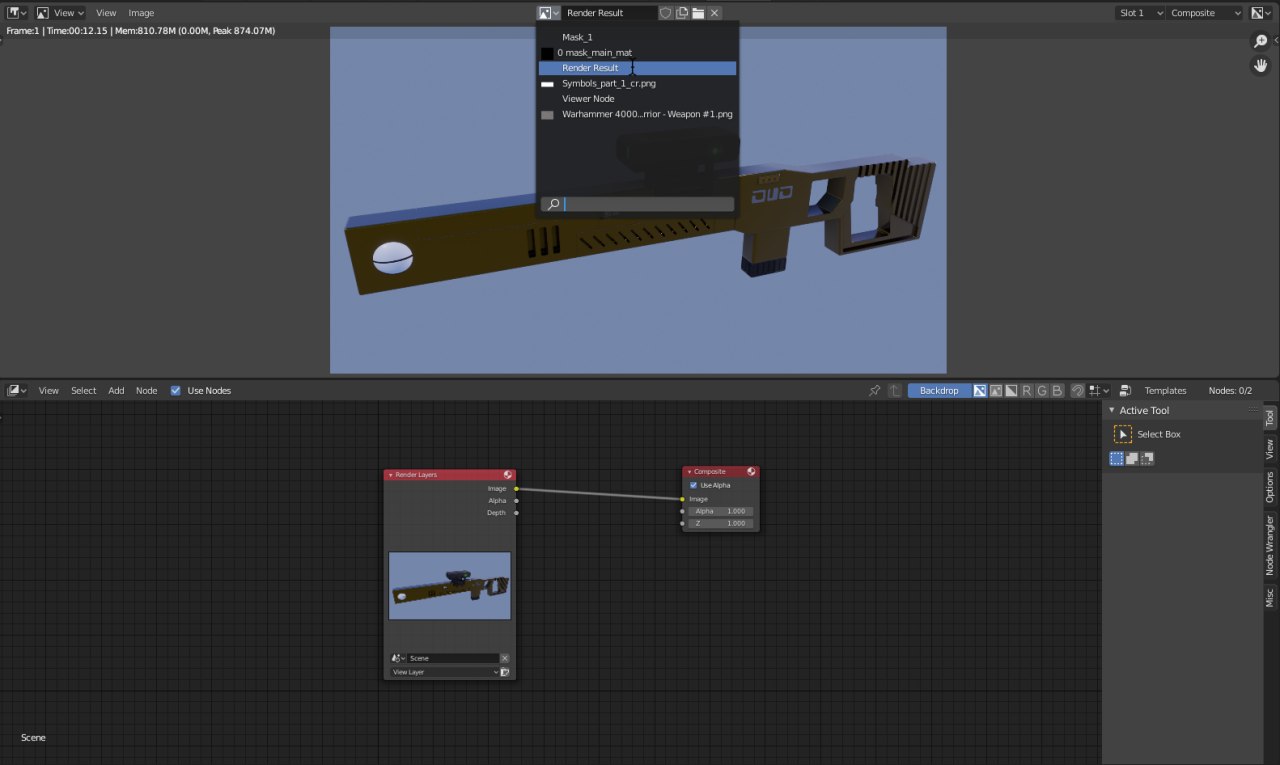Open the Add menu in node editor
1280x765 pixels.
click(116, 391)
